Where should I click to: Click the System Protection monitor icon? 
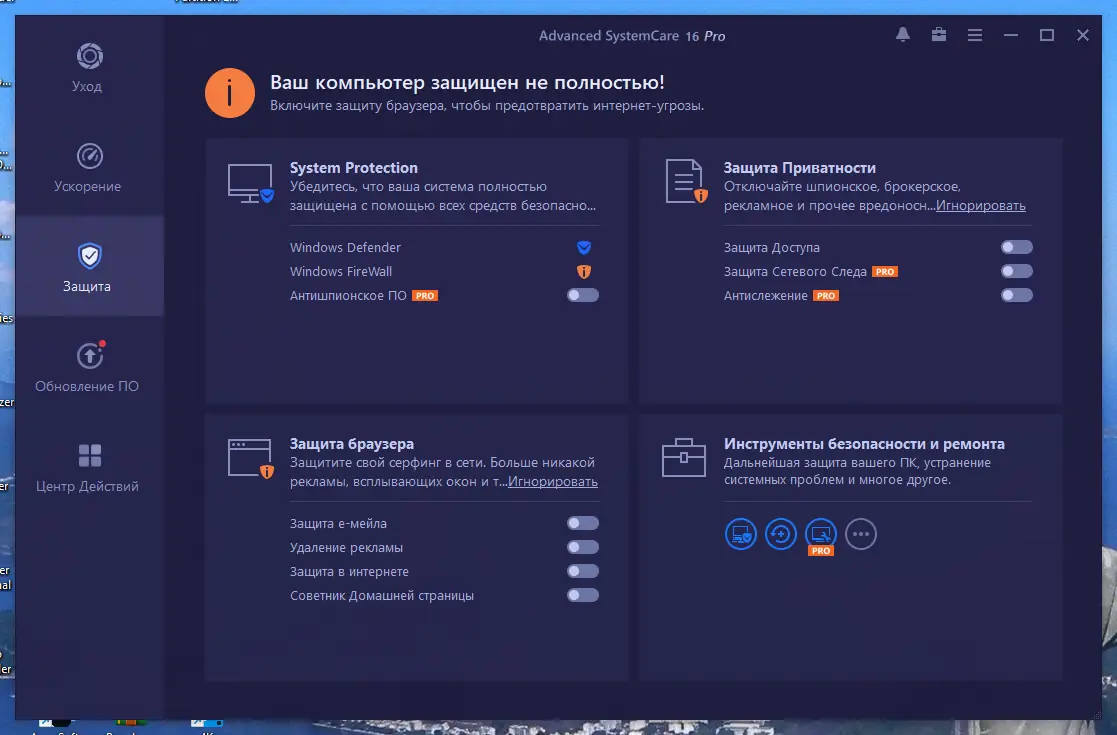pyautogui.click(x=250, y=183)
